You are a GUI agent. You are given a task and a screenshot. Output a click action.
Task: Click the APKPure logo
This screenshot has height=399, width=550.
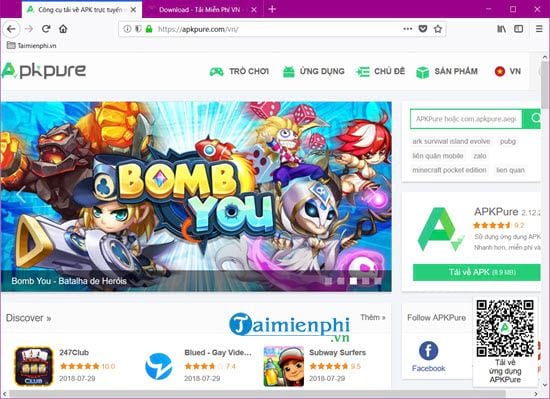tap(43, 71)
